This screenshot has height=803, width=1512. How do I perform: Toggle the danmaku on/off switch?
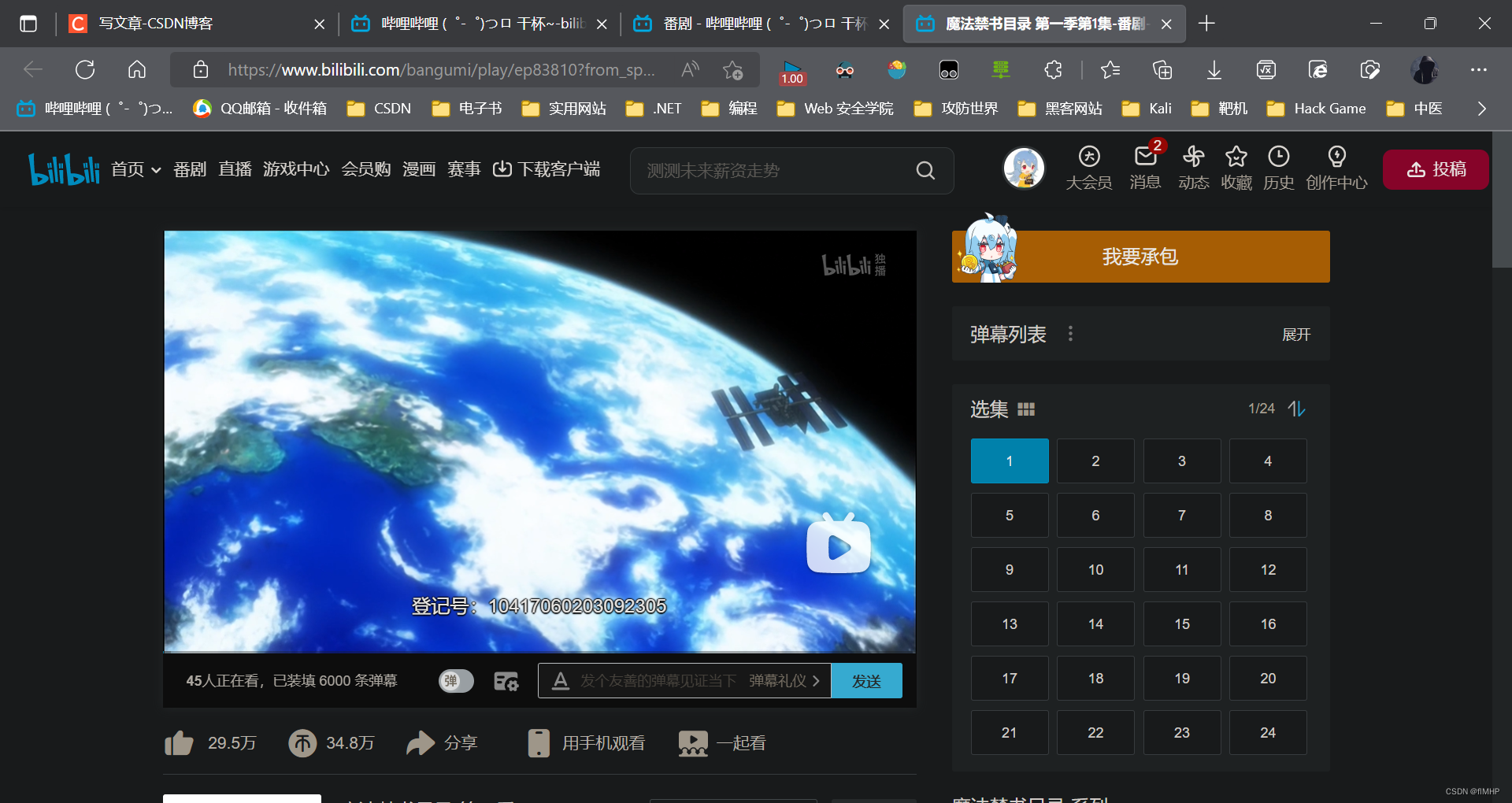pyautogui.click(x=456, y=681)
